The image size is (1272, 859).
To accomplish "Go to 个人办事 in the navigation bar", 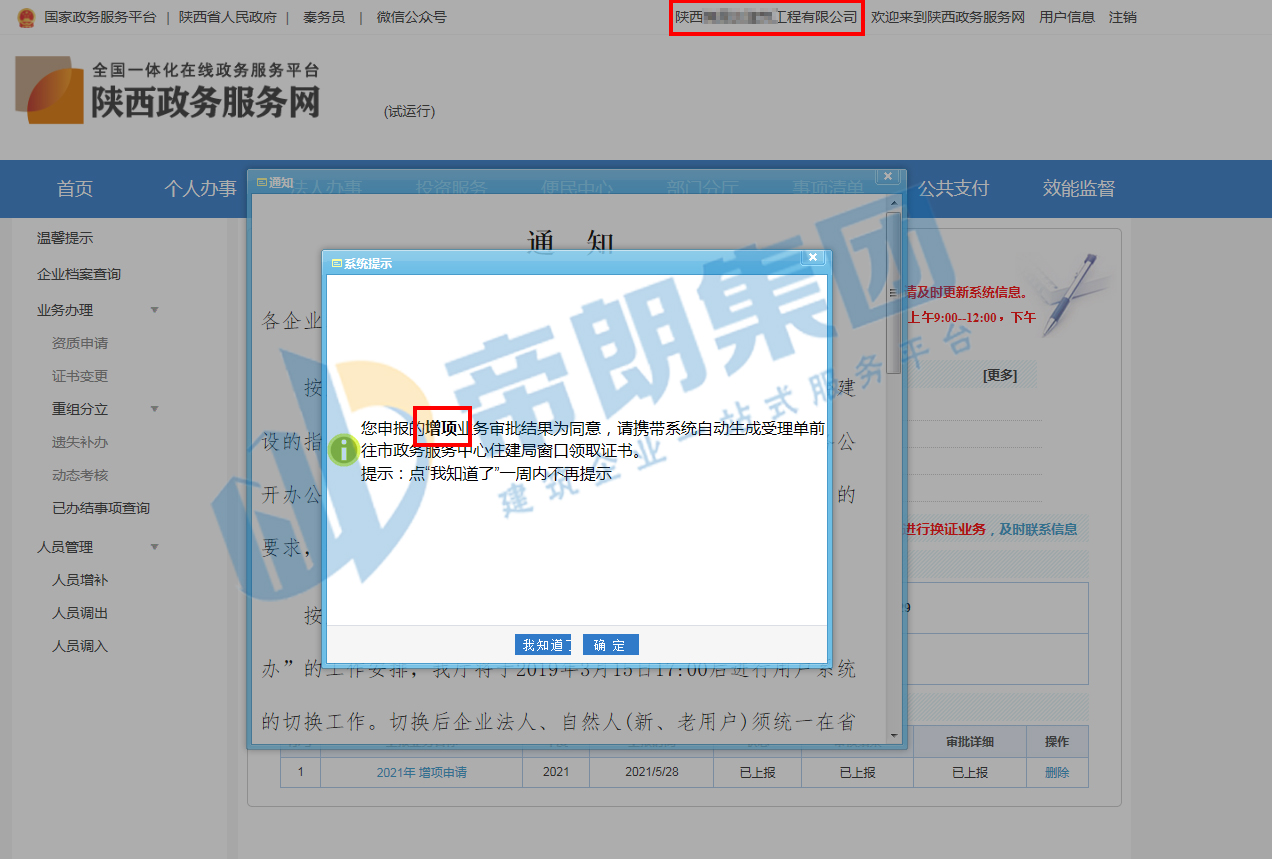I will (x=200, y=189).
